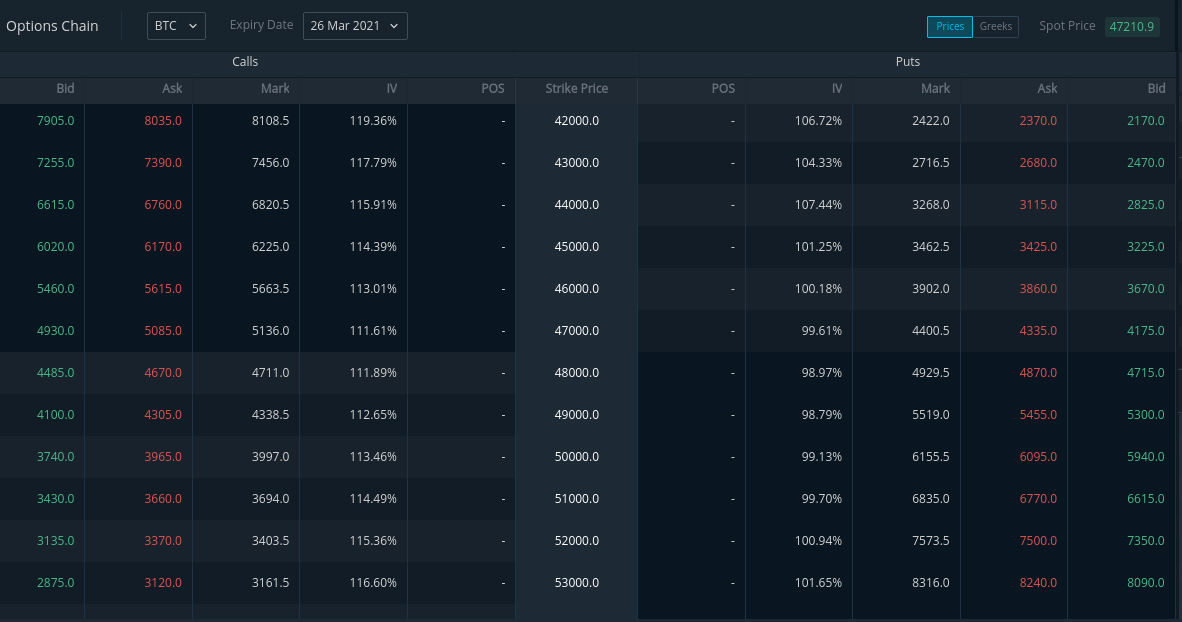
Task: Select put ask 2680.0
Action: pyautogui.click(x=1038, y=163)
